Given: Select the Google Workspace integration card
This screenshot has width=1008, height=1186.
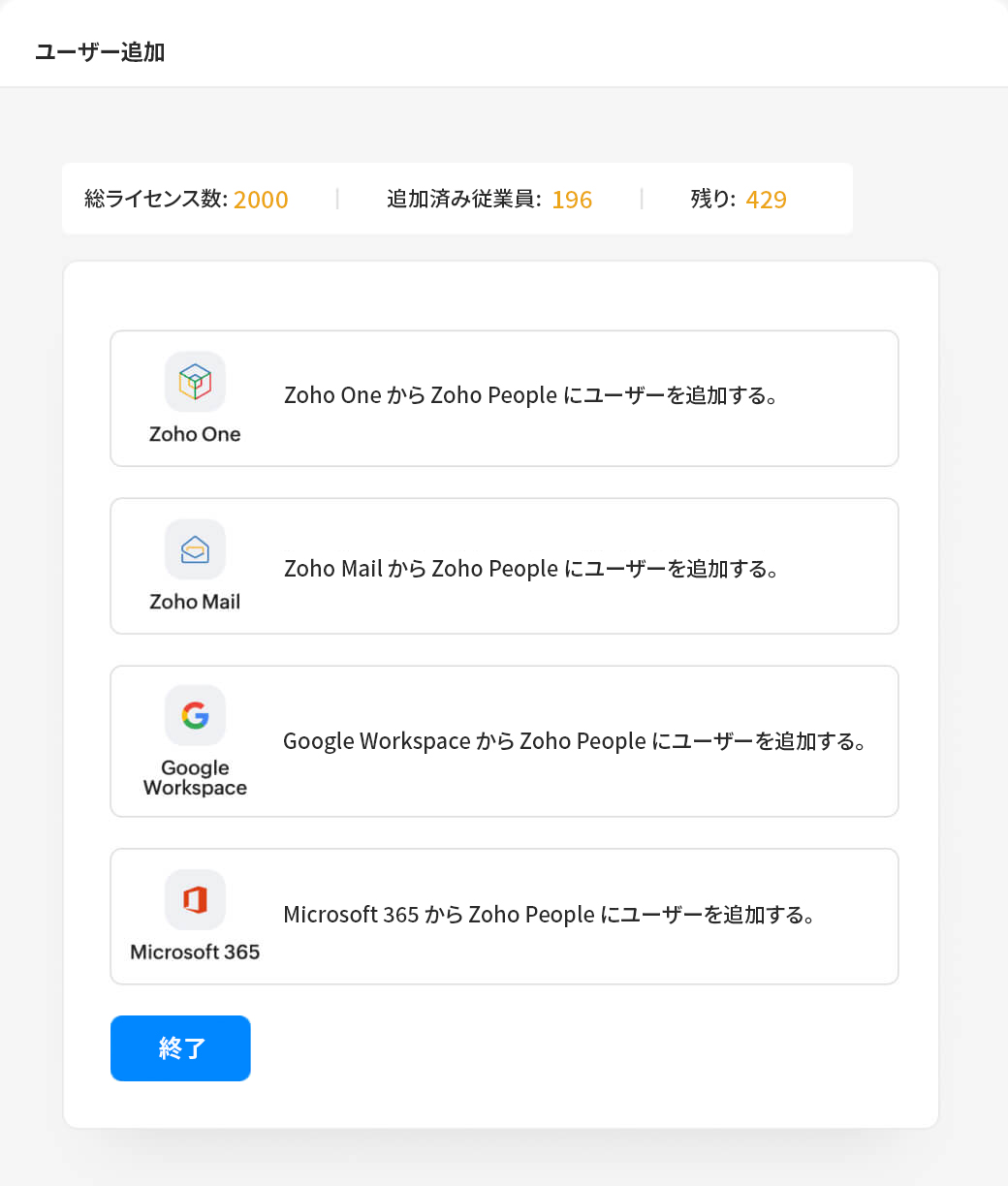Looking at the screenshot, I should (504, 741).
